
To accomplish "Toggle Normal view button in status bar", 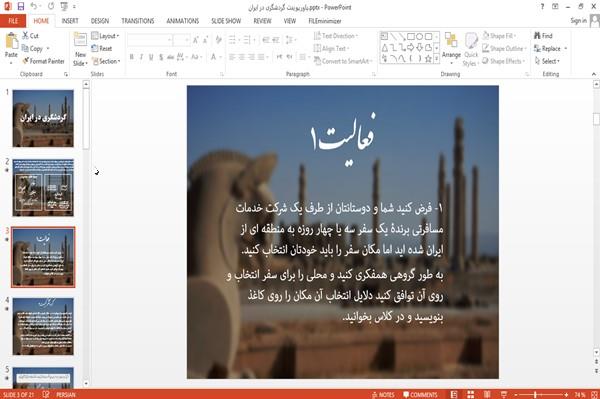I will (454, 394).
